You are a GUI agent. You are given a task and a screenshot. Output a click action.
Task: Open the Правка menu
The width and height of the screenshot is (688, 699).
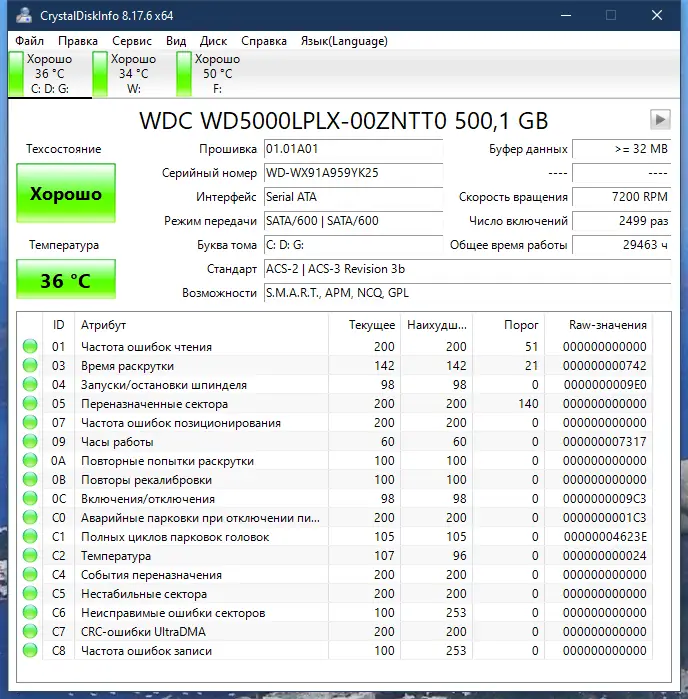pyautogui.click(x=78, y=41)
